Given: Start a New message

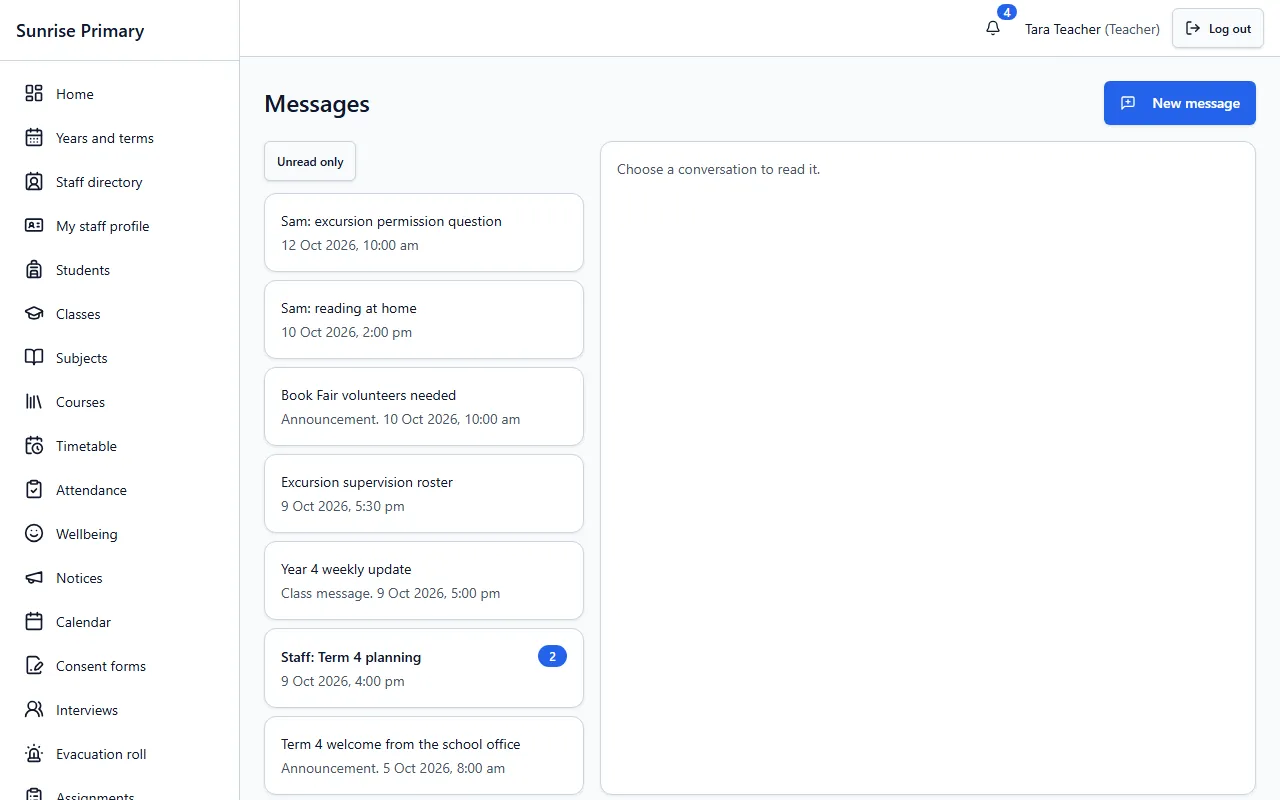Looking at the screenshot, I should pyautogui.click(x=1179, y=103).
